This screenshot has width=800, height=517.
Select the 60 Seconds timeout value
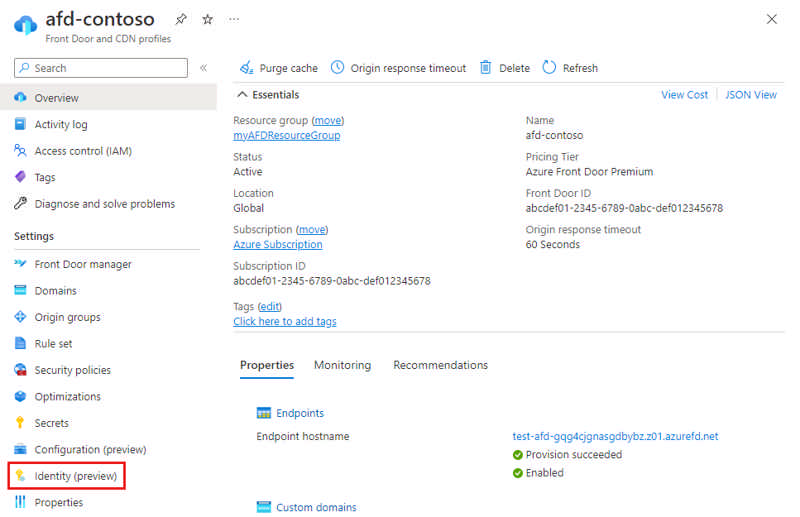click(553, 245)
